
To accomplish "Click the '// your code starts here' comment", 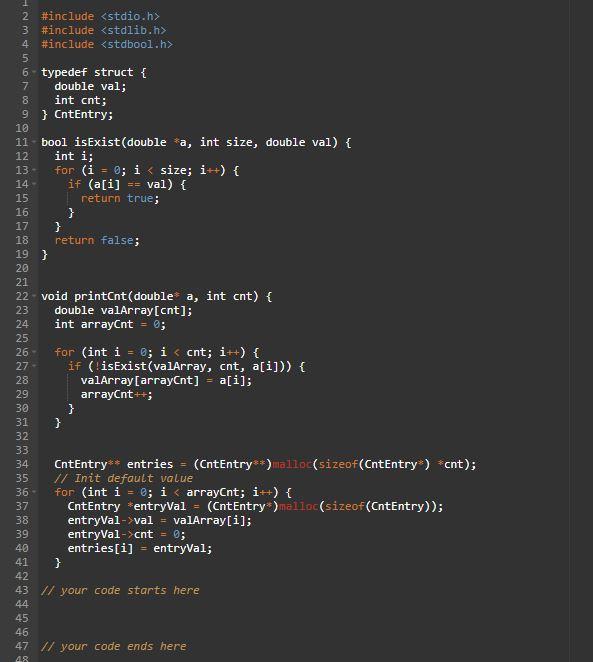I will click(120, 590).
